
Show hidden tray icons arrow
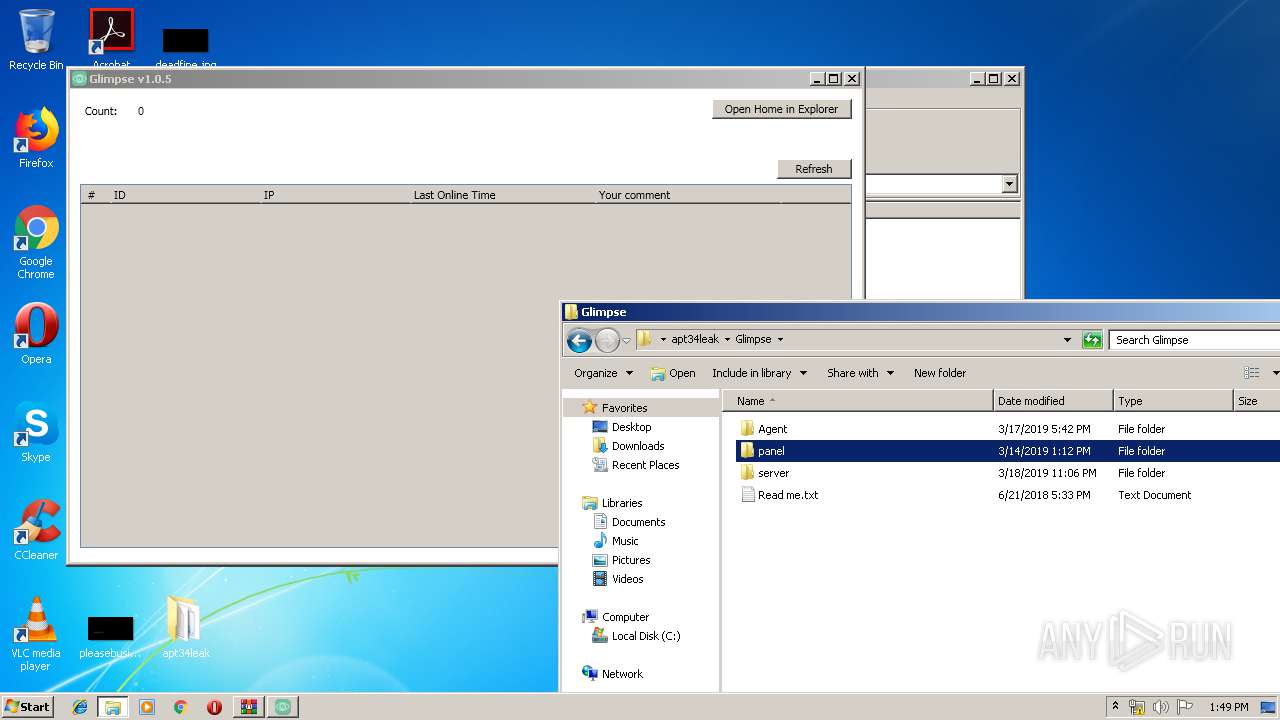[1115, 706]
